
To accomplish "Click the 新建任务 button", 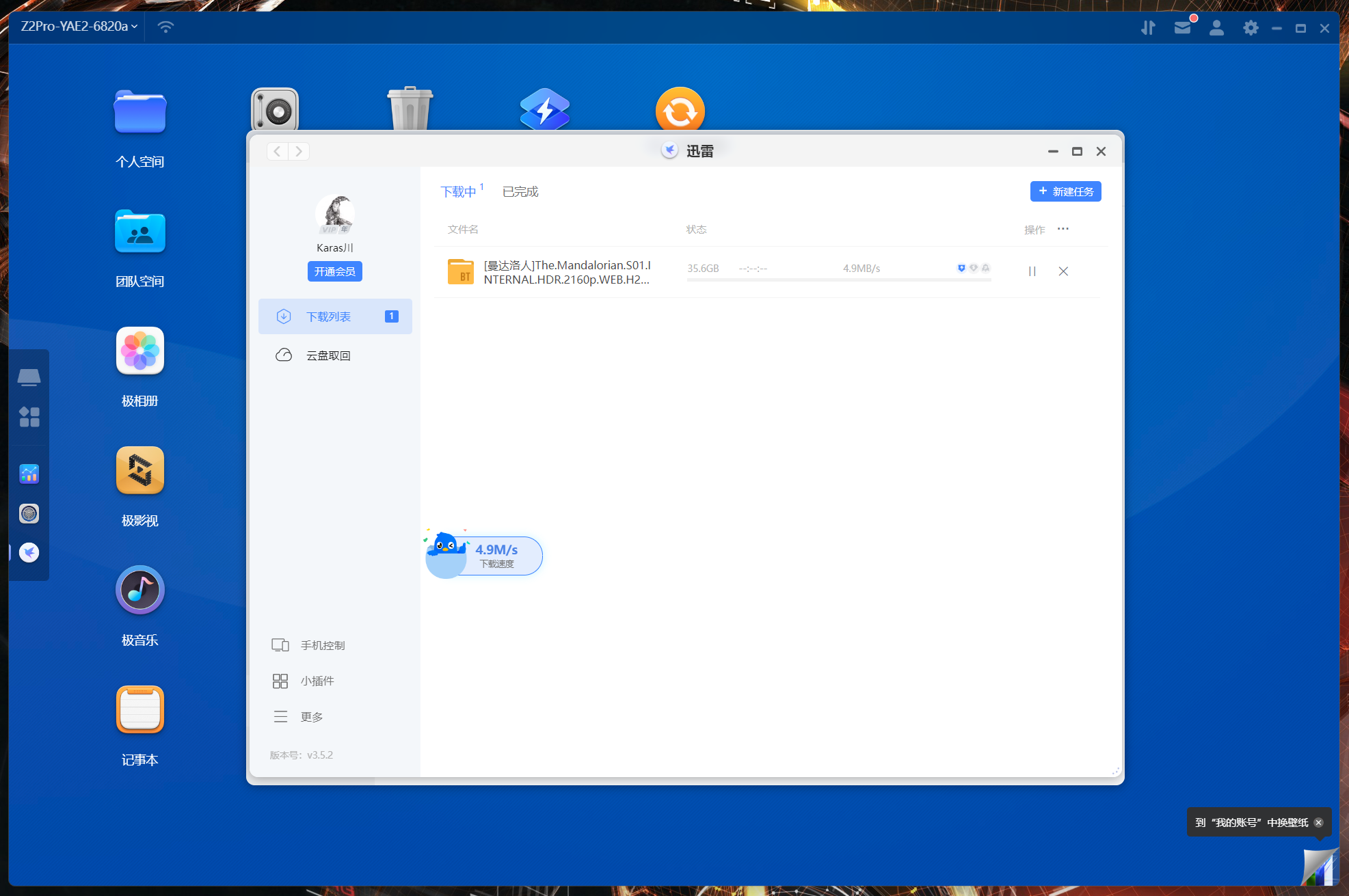I will click(1065, 191).
